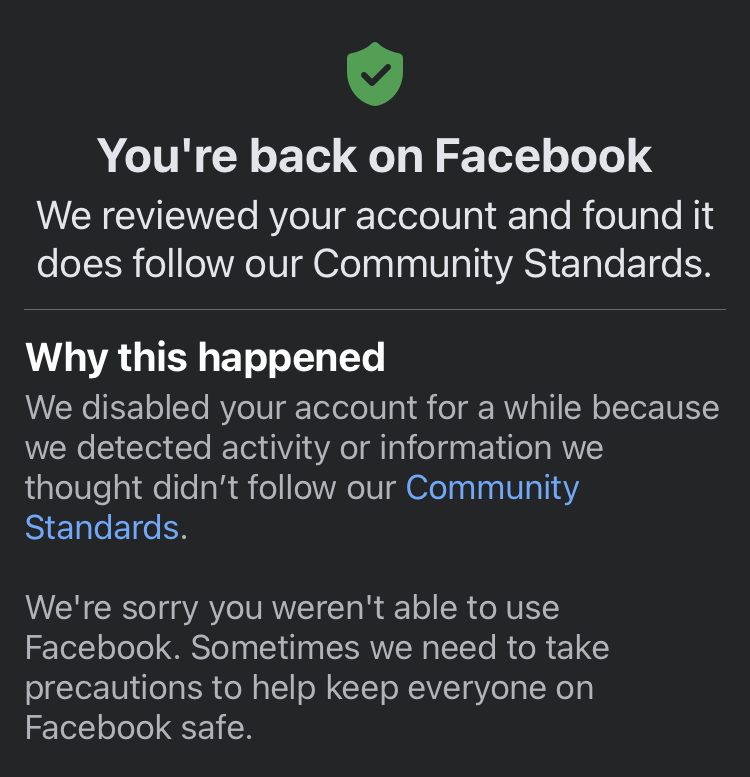The width and height of the screenshot is (750, 777).
Task: Open the blue Community Standards link
Action: [x=492, y=488]
